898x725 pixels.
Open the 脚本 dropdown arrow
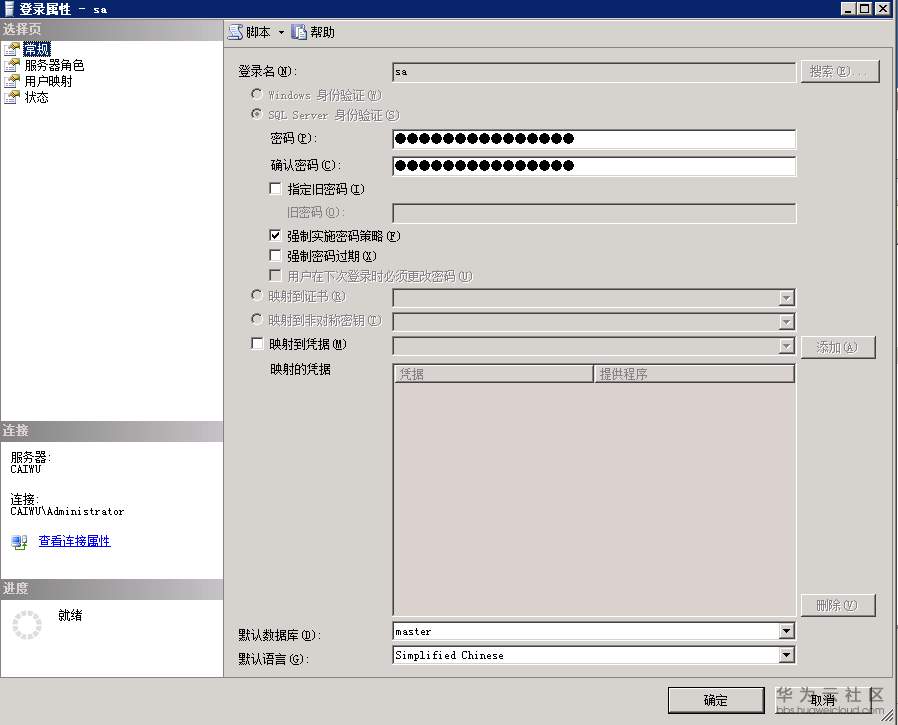(x=281, y=33)
